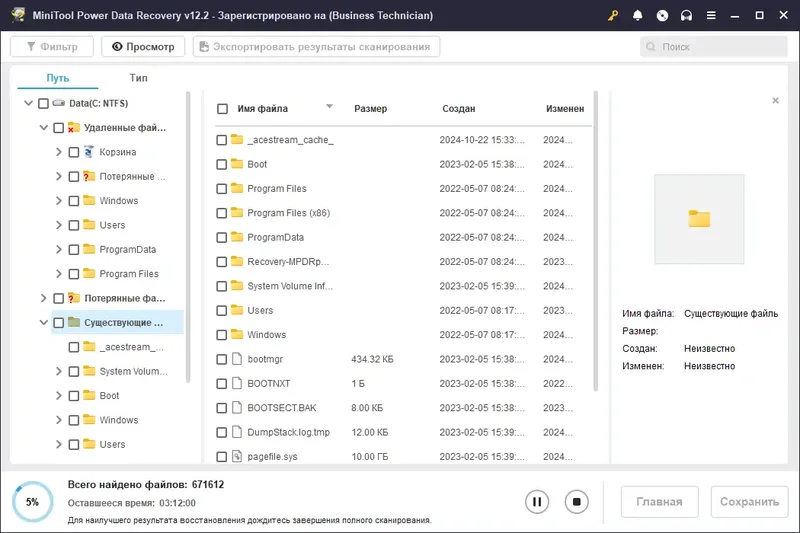Image resolution: width=800 pixels, height=533 pixels.
Task: Click the Оставшееся время: 03:12:00 text
Action: 132,503
